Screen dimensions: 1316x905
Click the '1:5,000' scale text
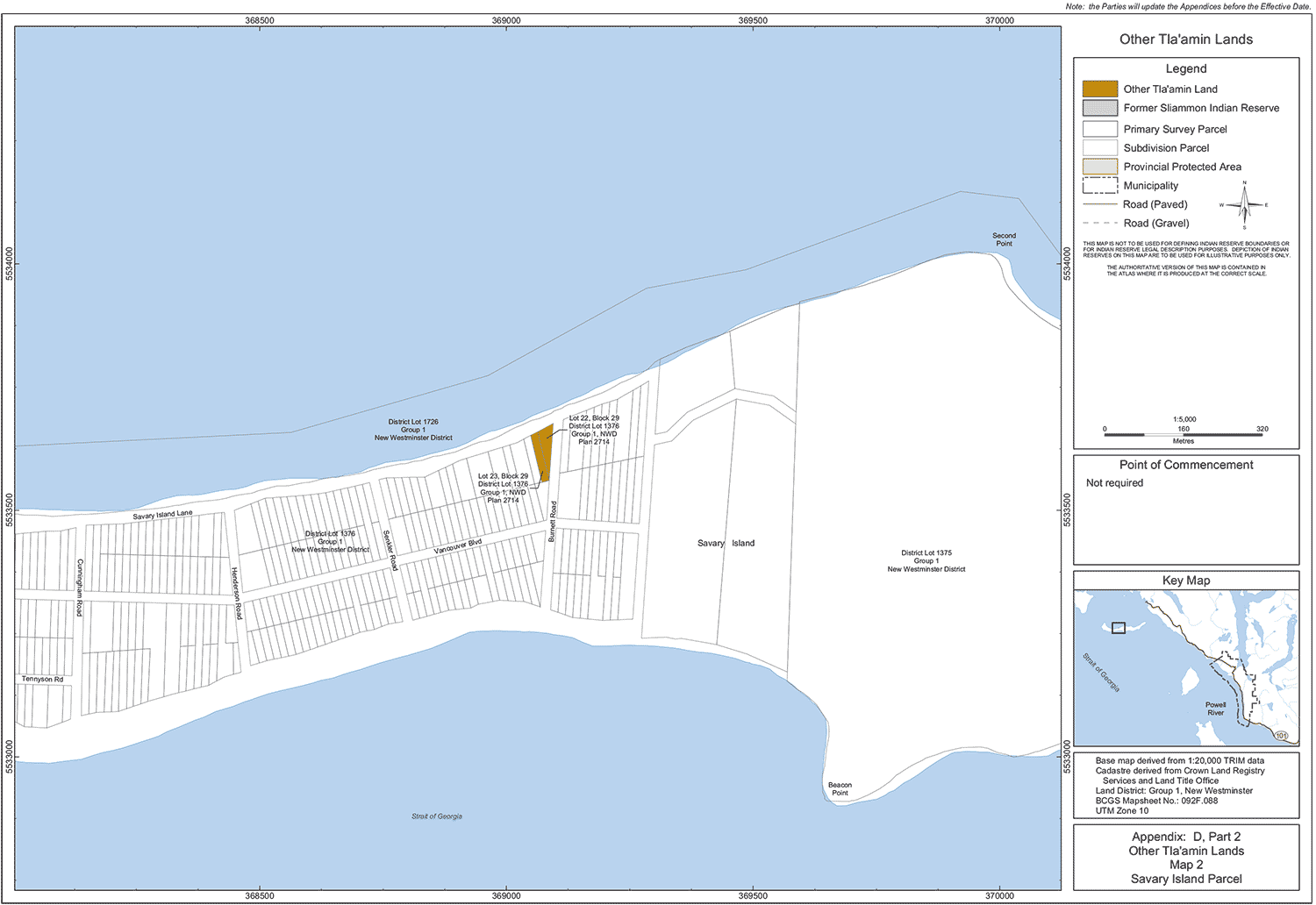pyautogui.click(x=1184, y=419)
